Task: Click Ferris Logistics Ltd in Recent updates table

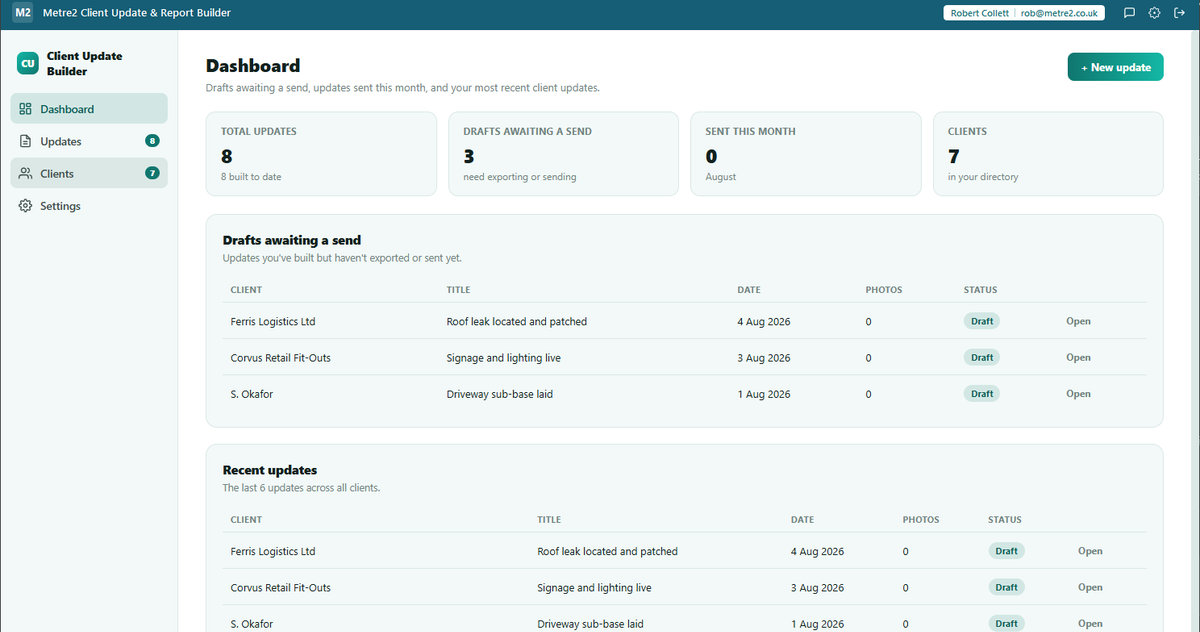Action: pyautogui.click(x=273, y=552)
